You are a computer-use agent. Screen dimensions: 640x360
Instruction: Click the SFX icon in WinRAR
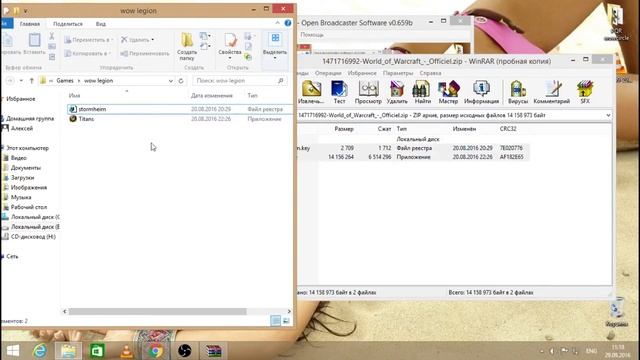585,92
